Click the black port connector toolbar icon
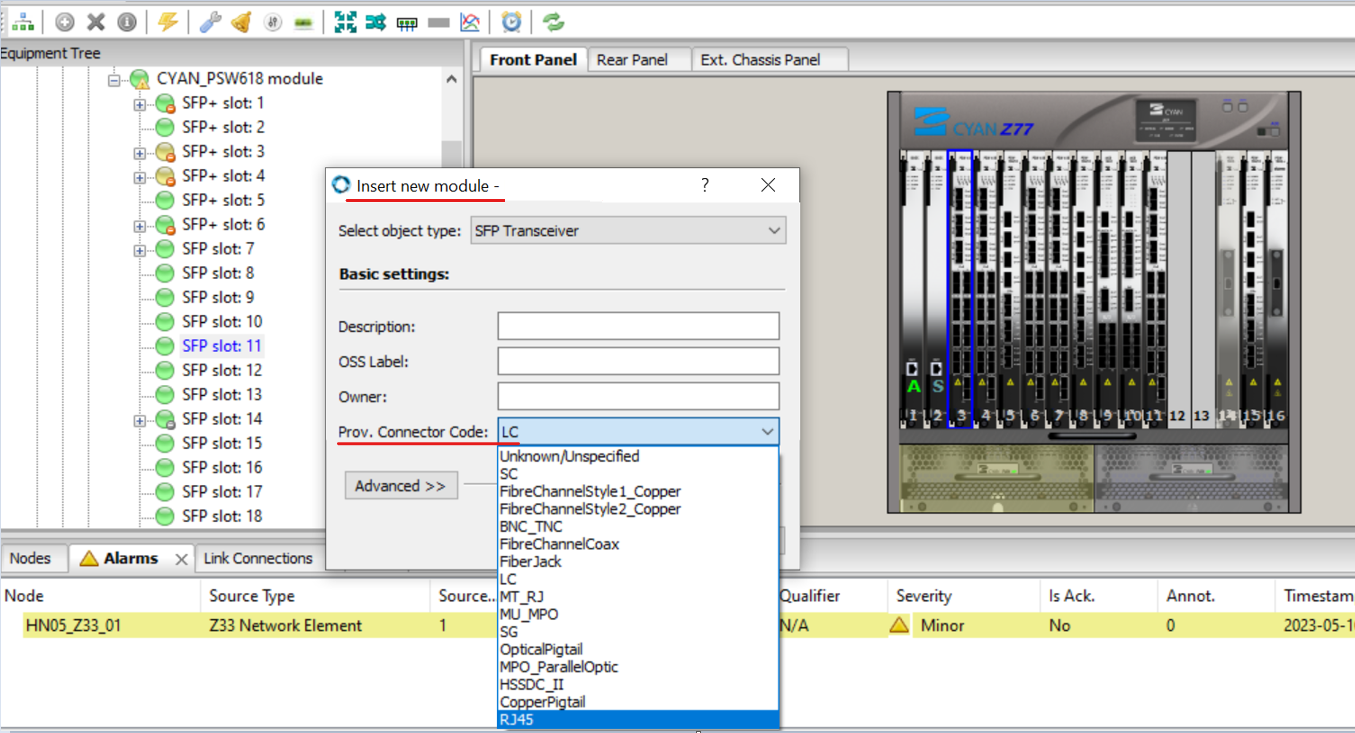Image resolution: width=1355 pixels, height=733 pixels. point(407,22)
